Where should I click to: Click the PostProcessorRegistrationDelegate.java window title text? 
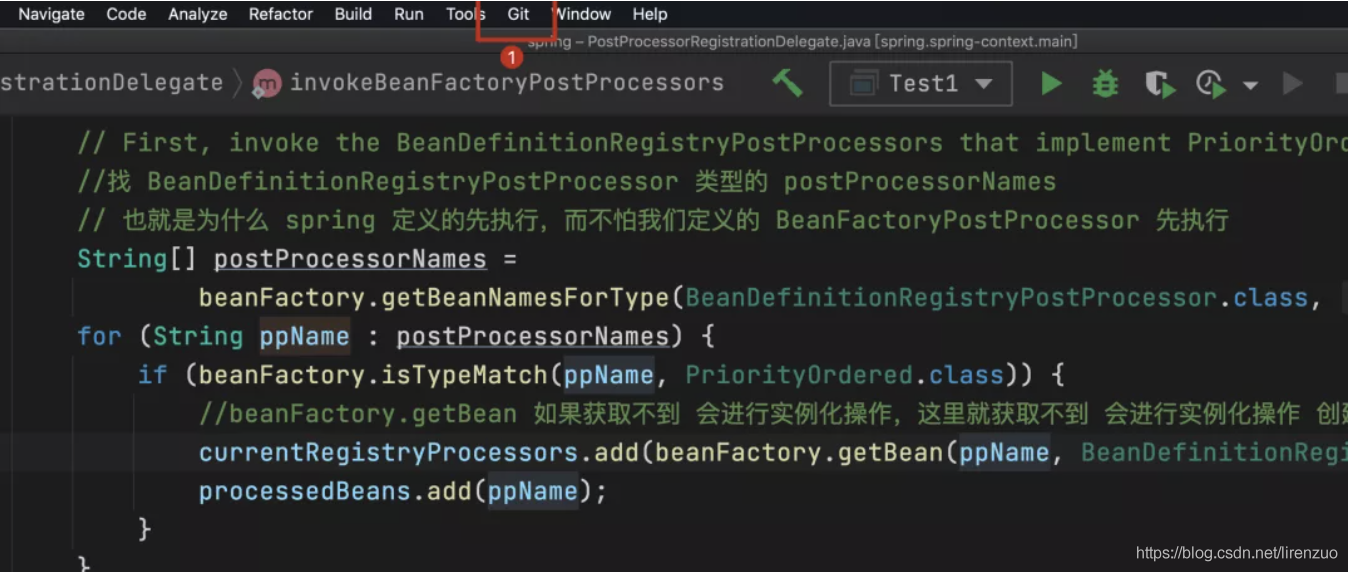[x=803, y=42]
